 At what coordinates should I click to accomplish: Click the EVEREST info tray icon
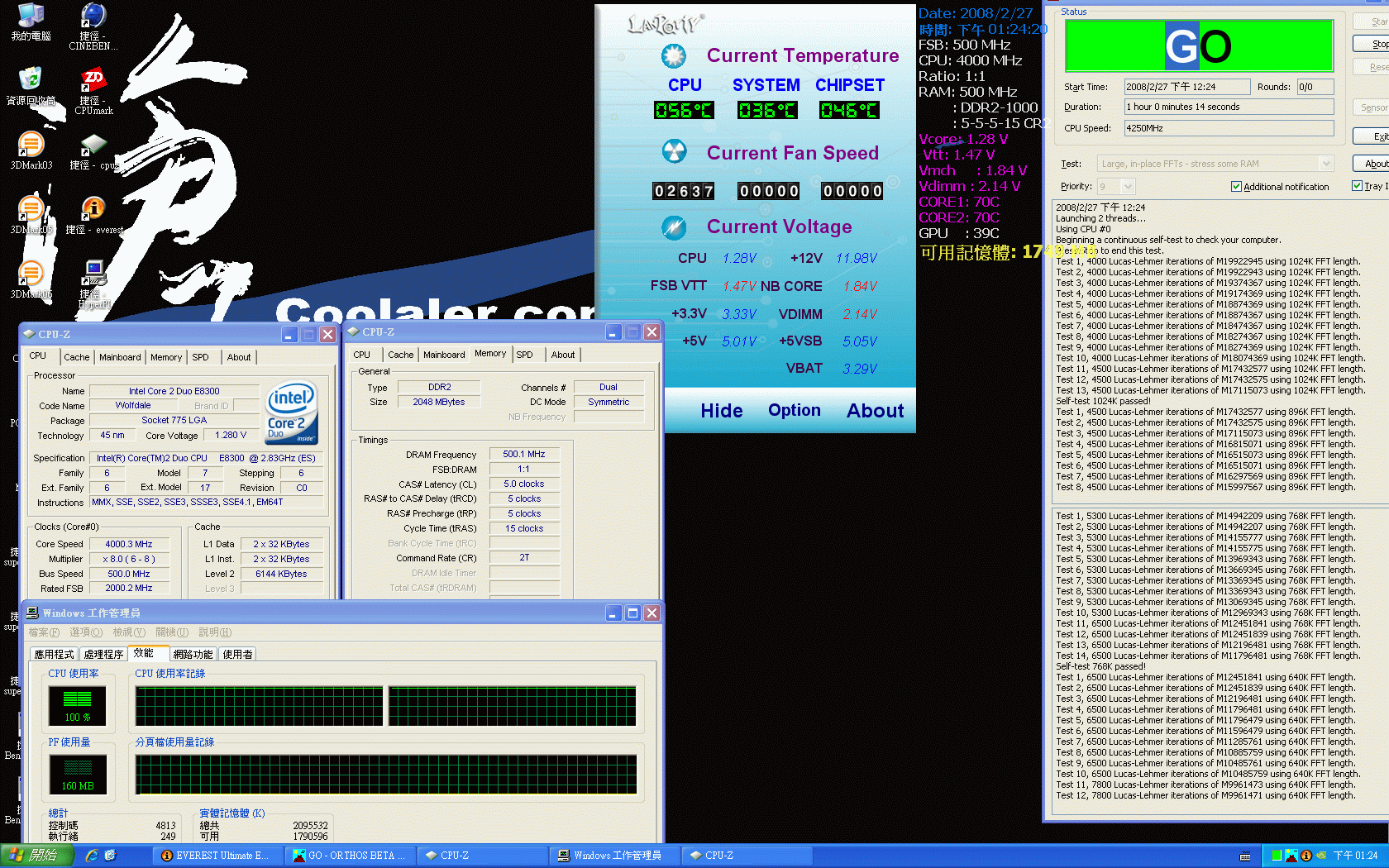tap(1306, 856)
